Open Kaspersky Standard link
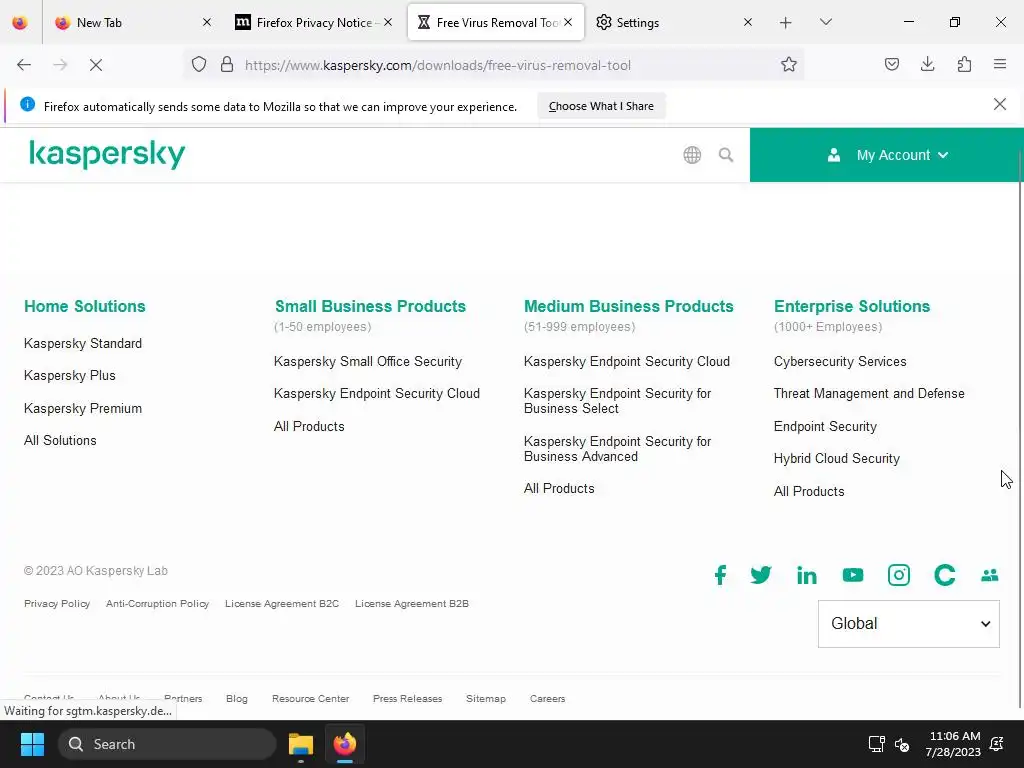The width and height of the screenshot is (1024, 768). click(x=83, y=344)
